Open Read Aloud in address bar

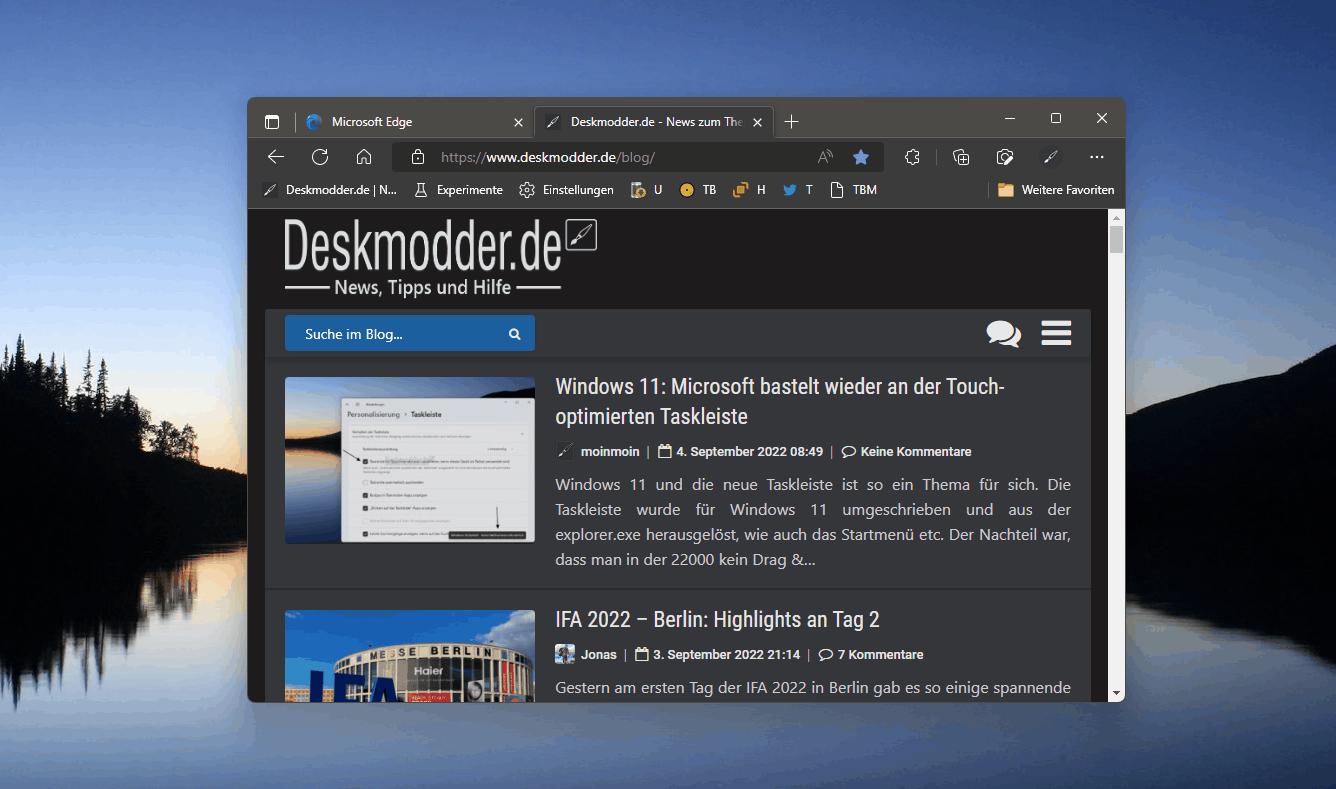[825, 157]
